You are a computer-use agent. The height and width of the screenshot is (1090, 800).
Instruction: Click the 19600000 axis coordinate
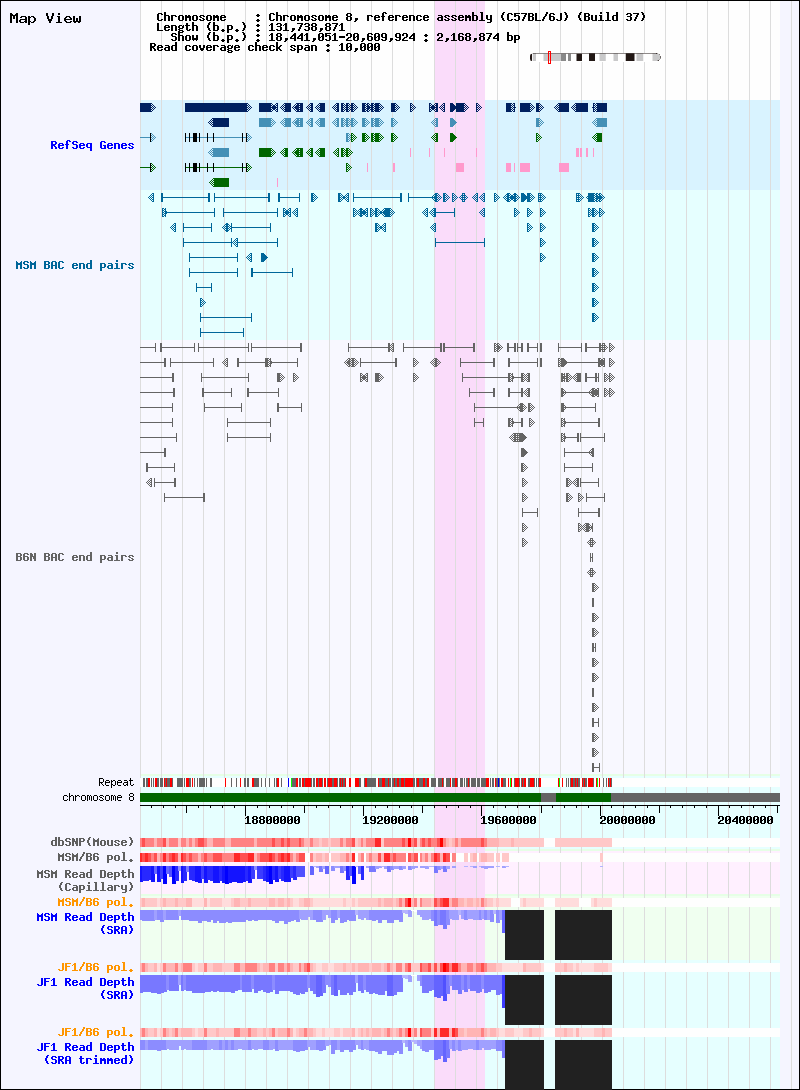click(x=508, y=820)
